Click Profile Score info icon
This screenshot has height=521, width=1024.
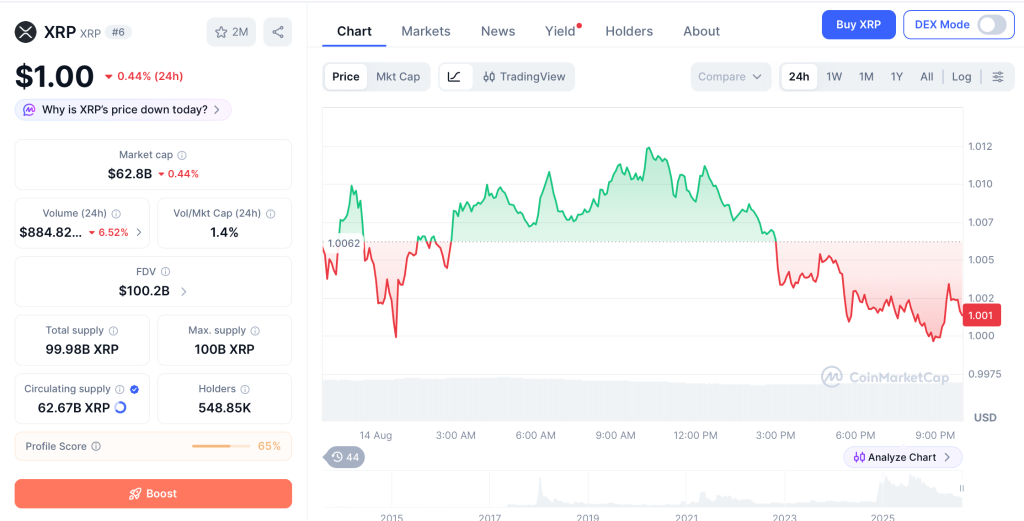coord(96,447)
